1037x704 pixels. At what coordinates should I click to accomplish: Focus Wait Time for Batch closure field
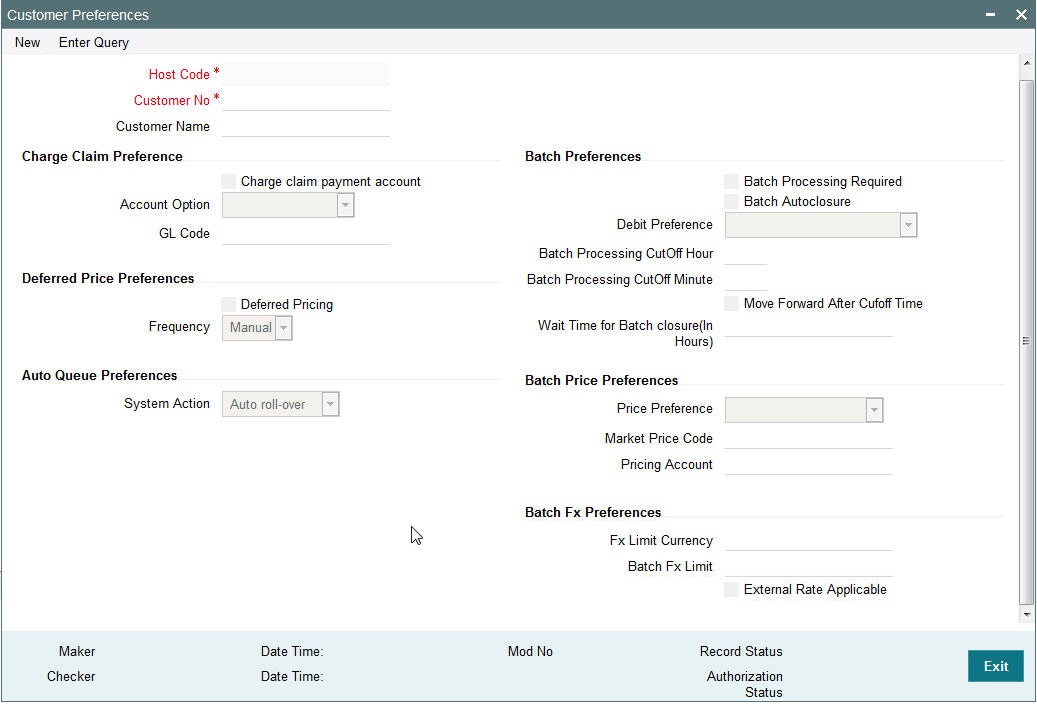pyautogui.click(x=809, y=326)
